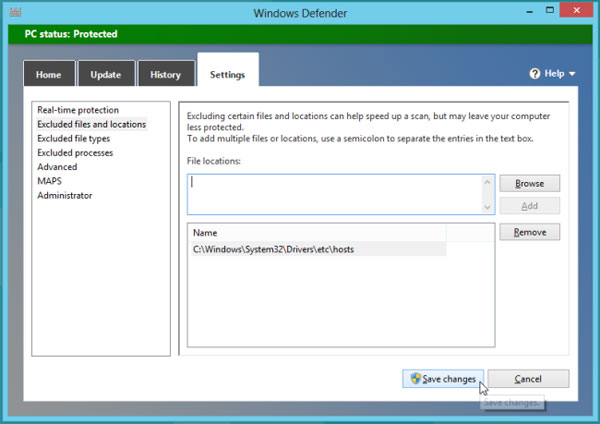Click Save changes with shield icon
Image resolution: width=600 pixels, height=424 pixels.
[x=443, y=379]
